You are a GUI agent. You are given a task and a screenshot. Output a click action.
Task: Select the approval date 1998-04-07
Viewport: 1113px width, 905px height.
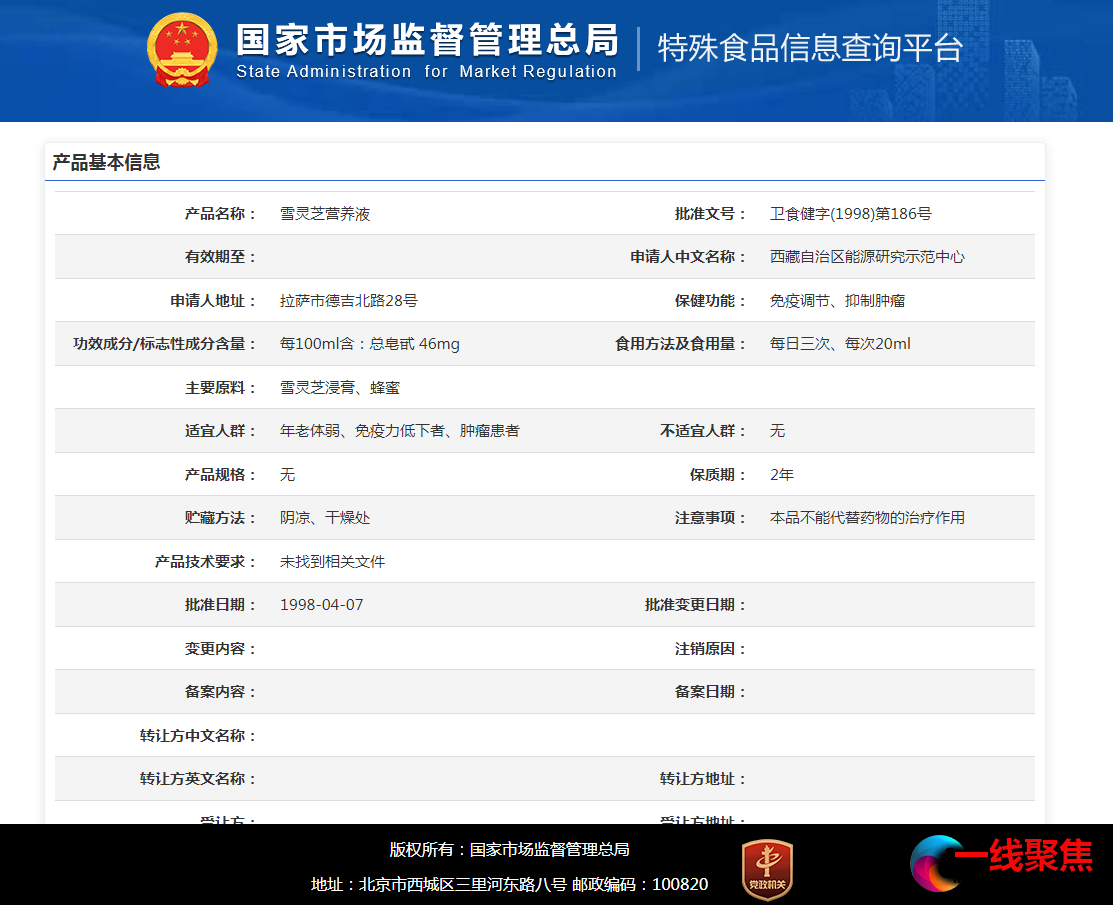point(321,605)
